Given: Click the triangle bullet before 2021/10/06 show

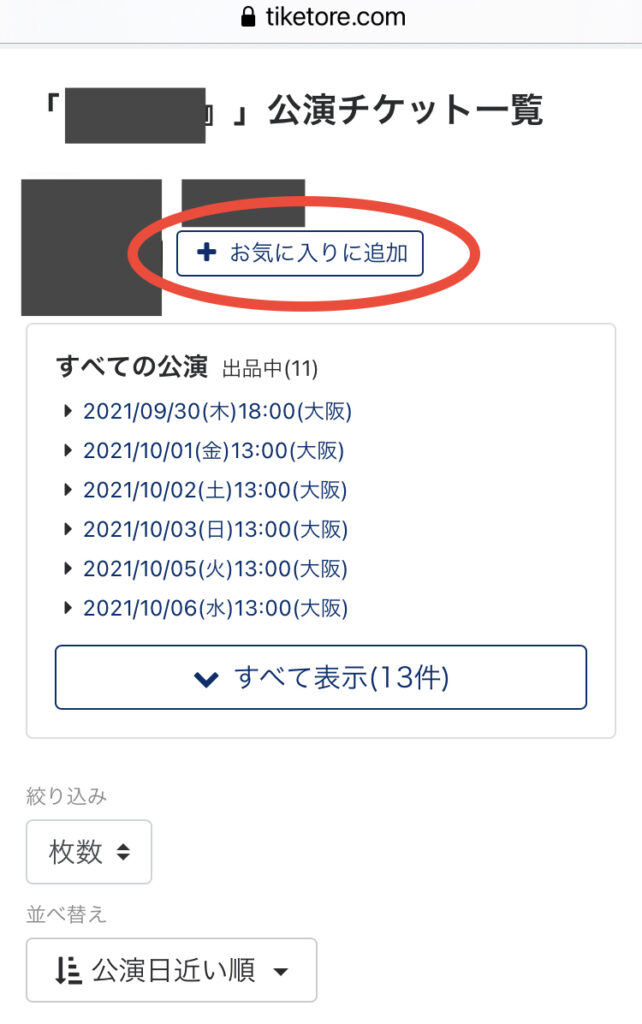Looking at the screenshot, I should (x=67, y=608).
